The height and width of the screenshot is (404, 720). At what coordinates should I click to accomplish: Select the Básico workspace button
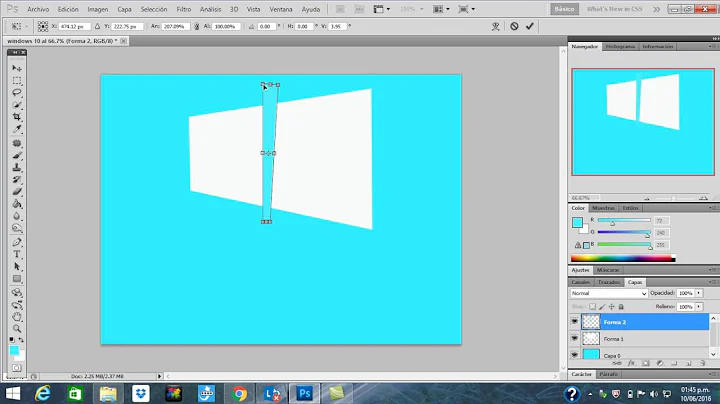point(564,9)
